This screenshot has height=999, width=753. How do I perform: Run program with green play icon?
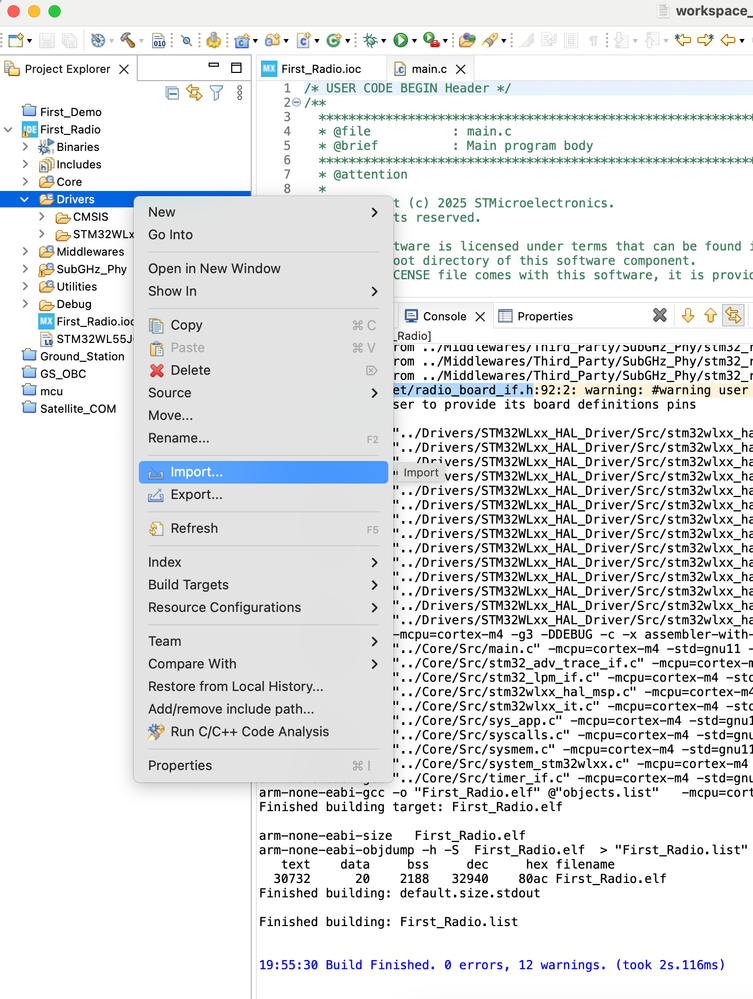coord(401,41)
